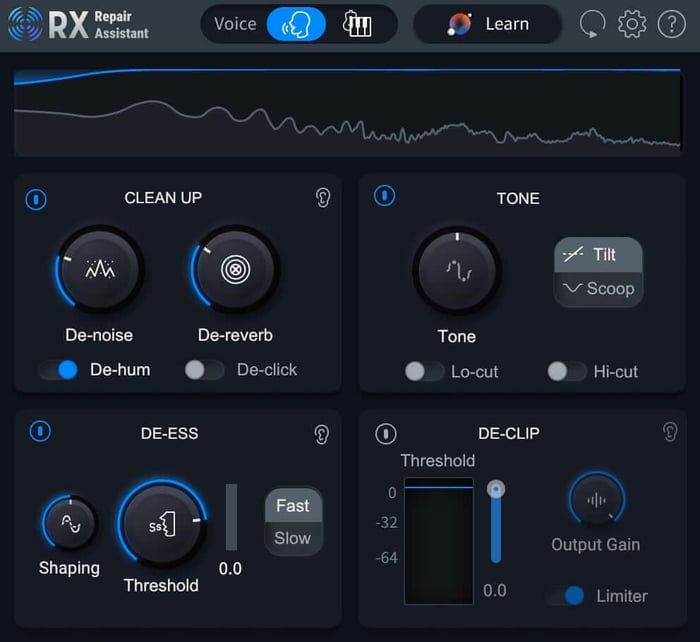Image resolution: width=700 pixels, height=642 pixels.
Task: Select the Fast de-ess speed
Action: click(x=293, y=506)
